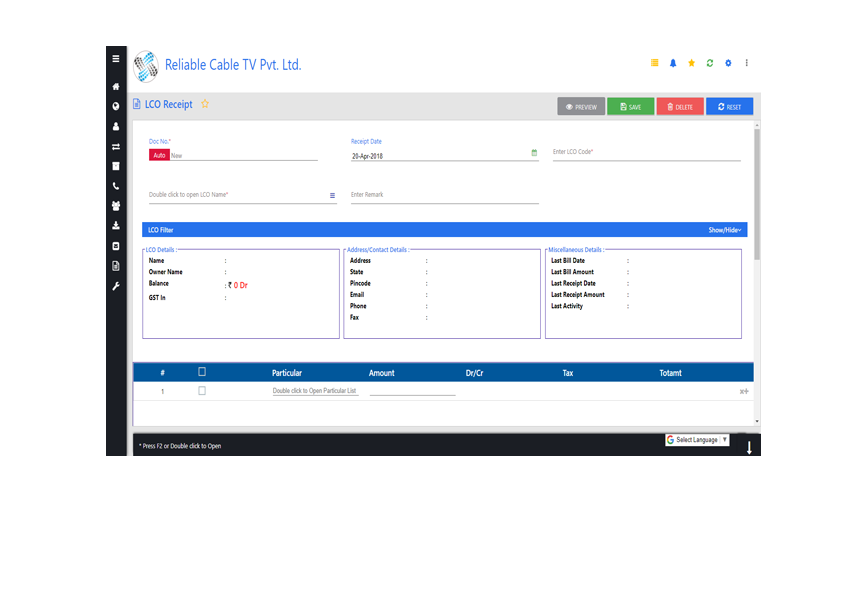Click the green refresh icon in the header
Screen dimensions: 862x600
tap(710, 63)
